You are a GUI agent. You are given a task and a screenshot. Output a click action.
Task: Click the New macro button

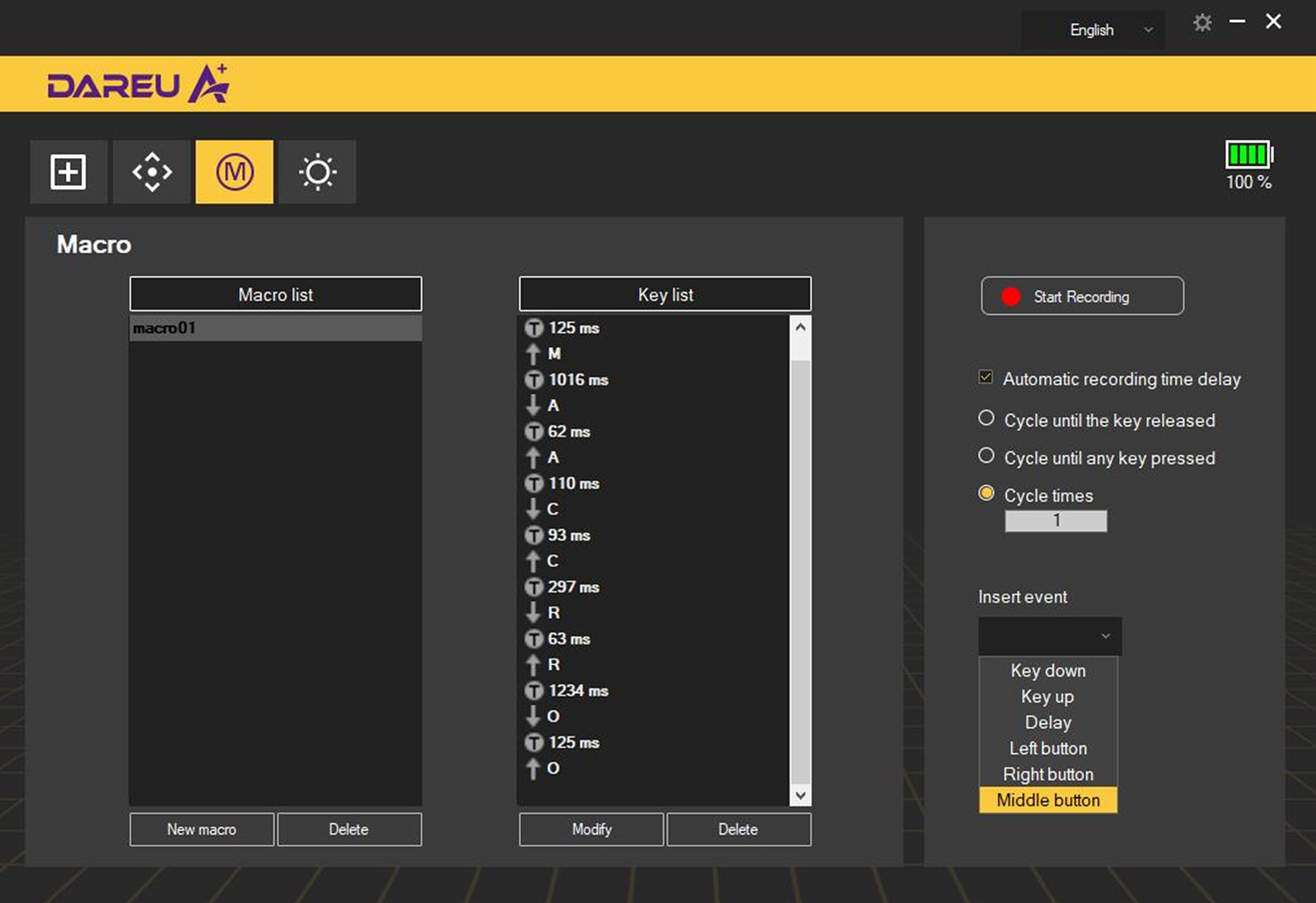(x=202, y=829)
